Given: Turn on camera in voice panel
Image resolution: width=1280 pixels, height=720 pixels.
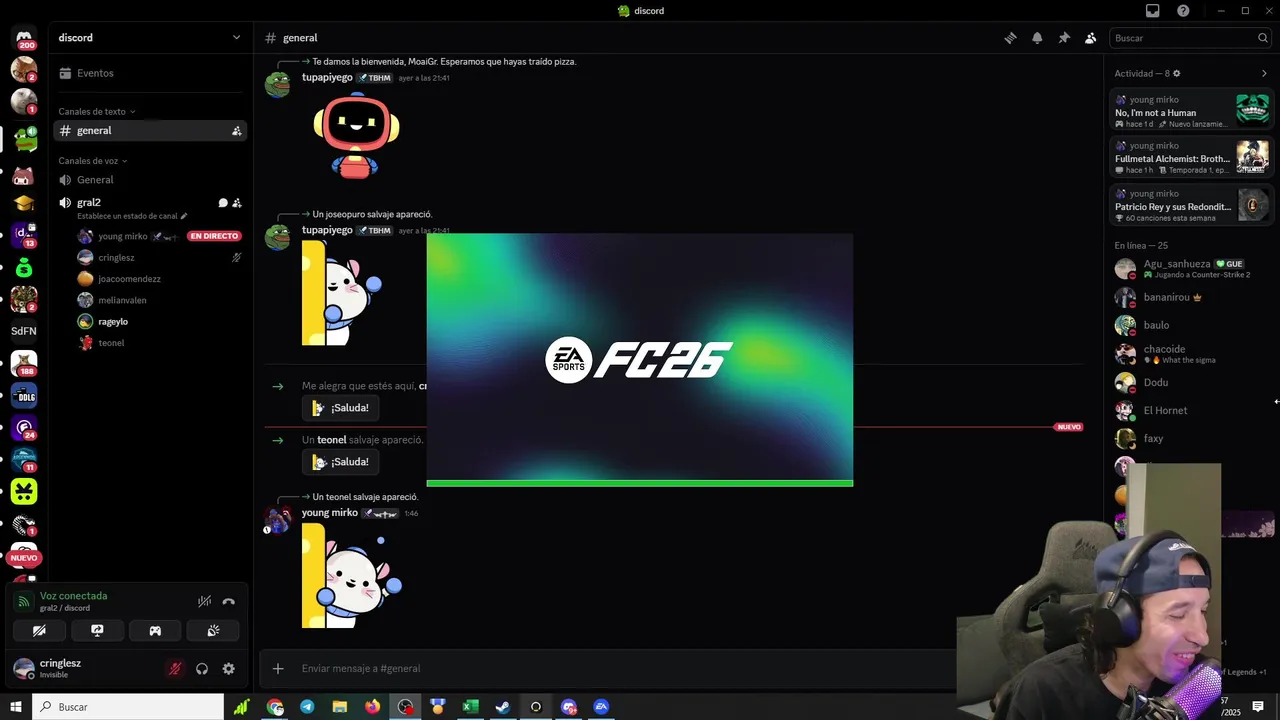Looking at the screenshot, I should coord(39,631).
